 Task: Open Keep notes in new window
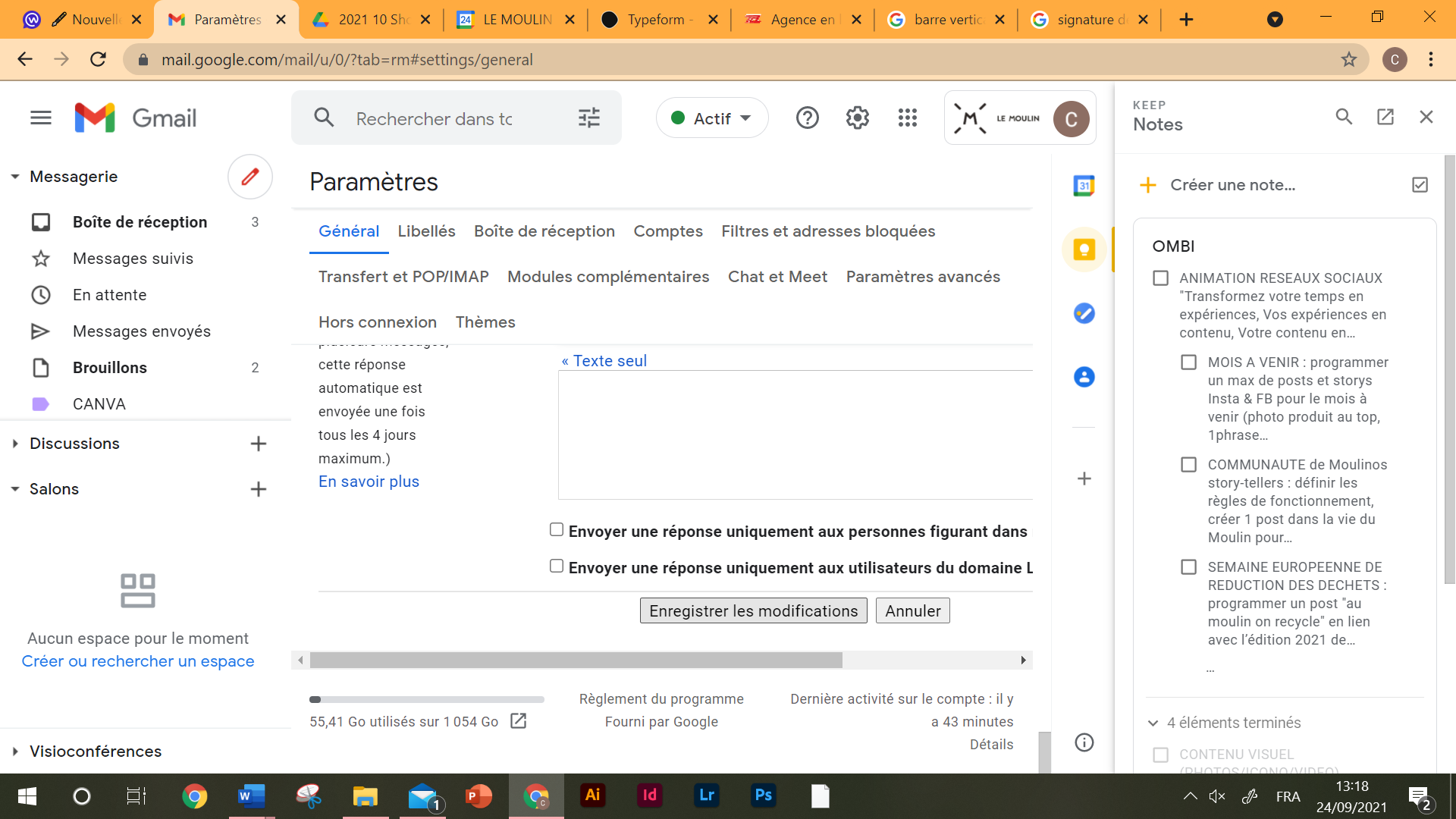[1385, 117]
